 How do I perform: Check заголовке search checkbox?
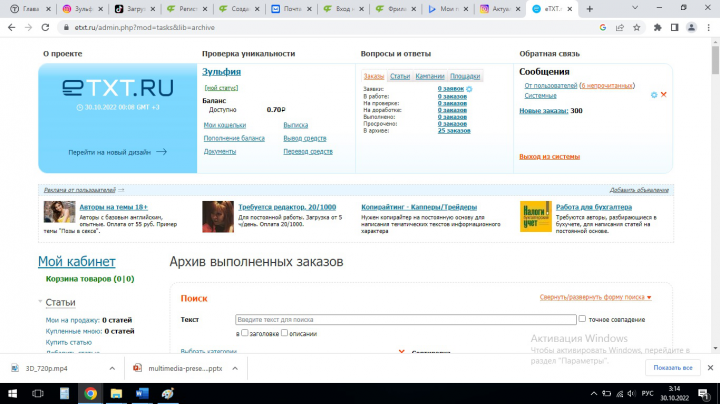[x=244, y=333]
